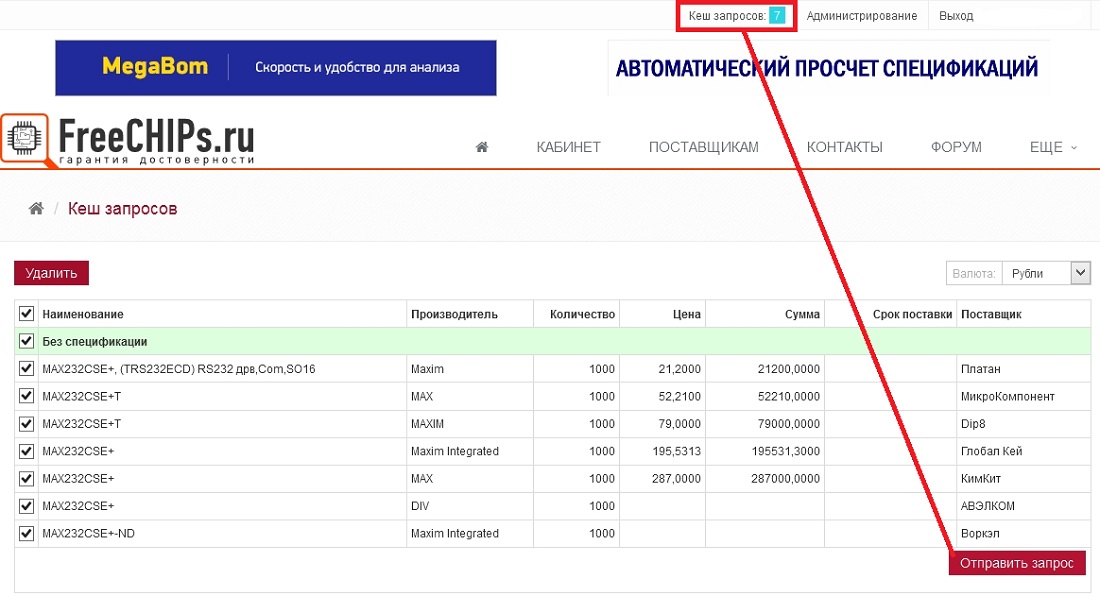Click the manufacturer cell MAXIM
Image resolution: width=1100 pixels, height=613 pixels.
(427, 424)
